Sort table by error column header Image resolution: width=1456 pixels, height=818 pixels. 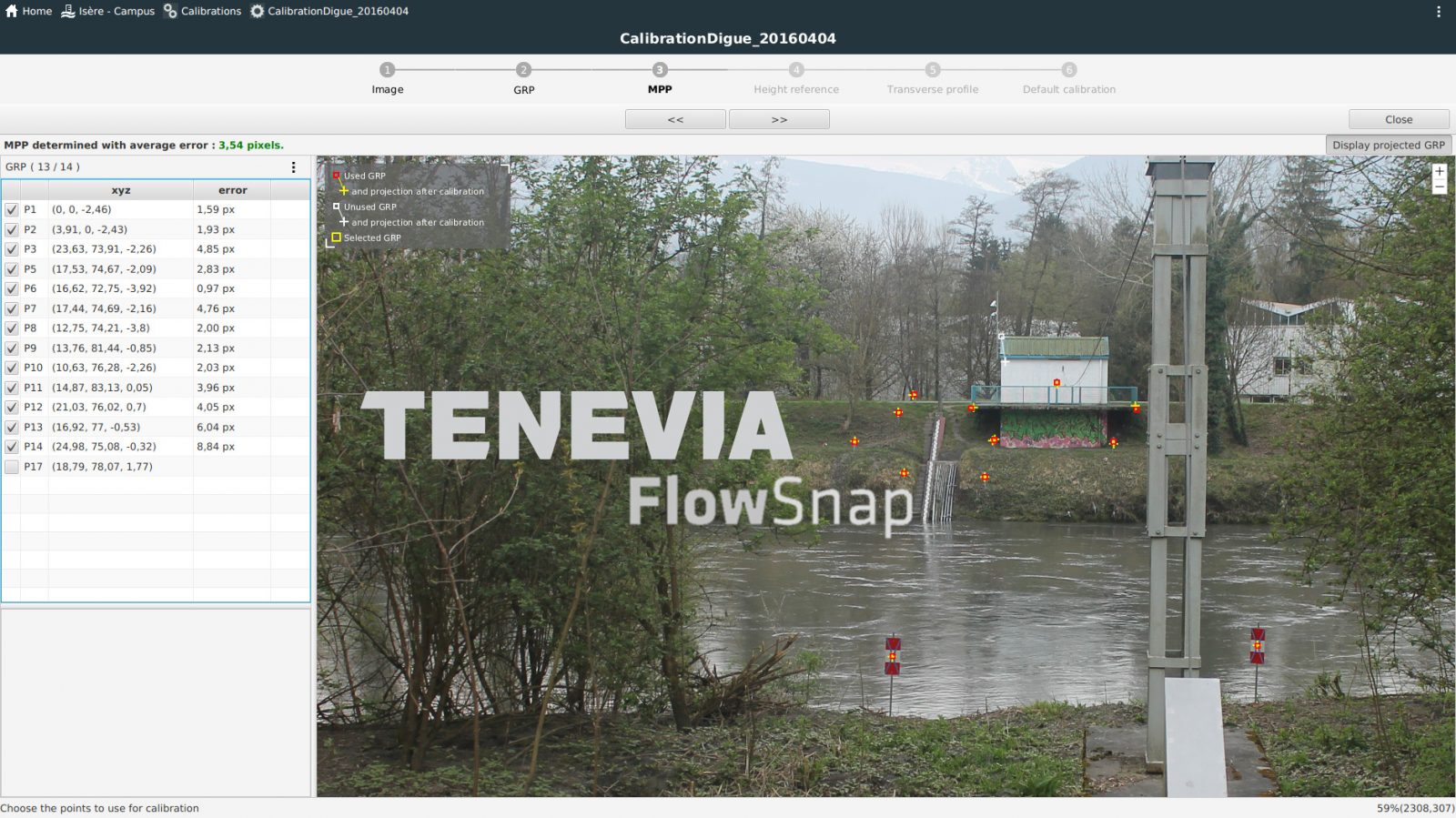[x=233, y=190]
